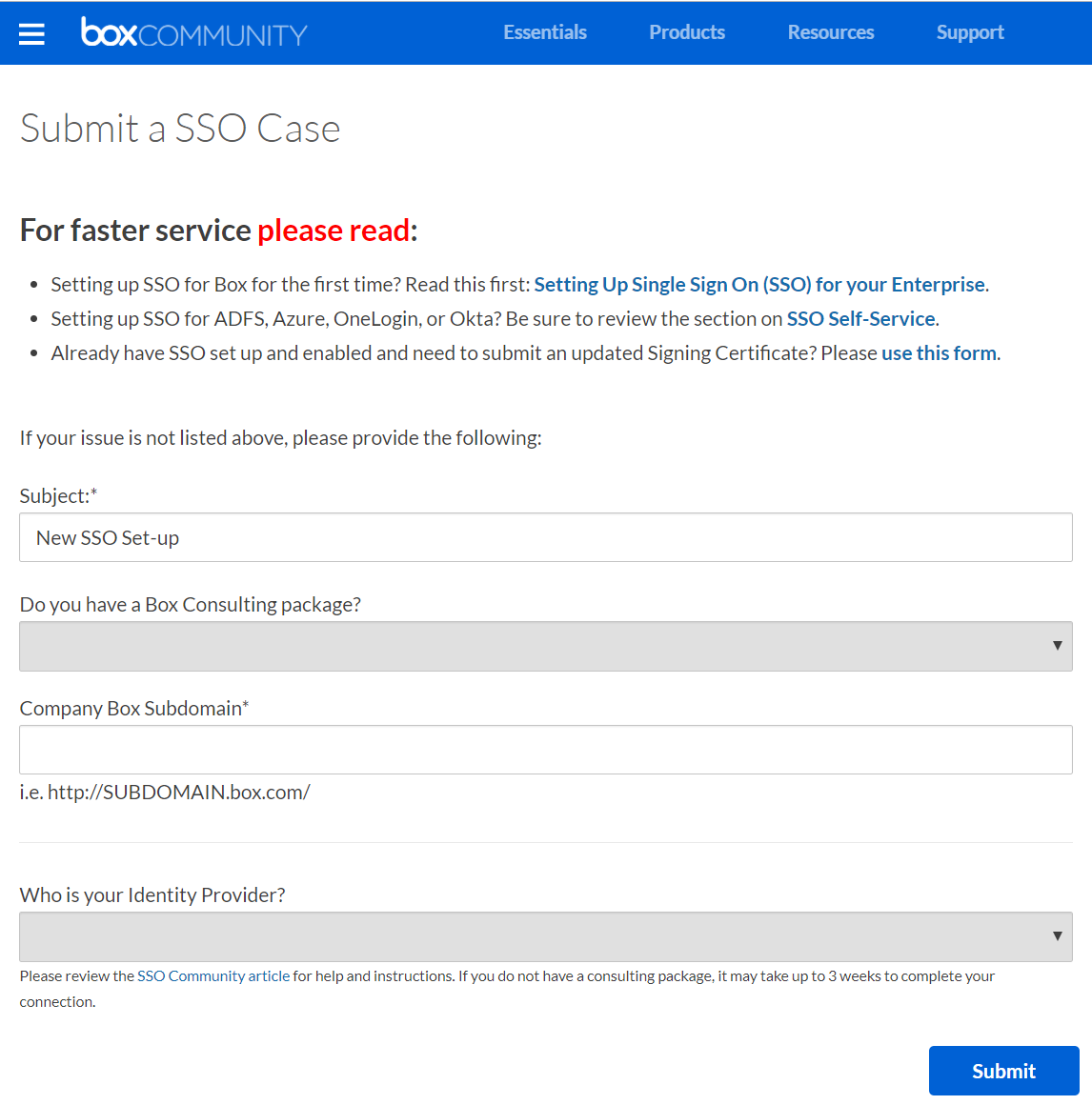Click the Identity Provider dropdown arrow
Screen dimensions: 1092x1105
[1057, 936]
